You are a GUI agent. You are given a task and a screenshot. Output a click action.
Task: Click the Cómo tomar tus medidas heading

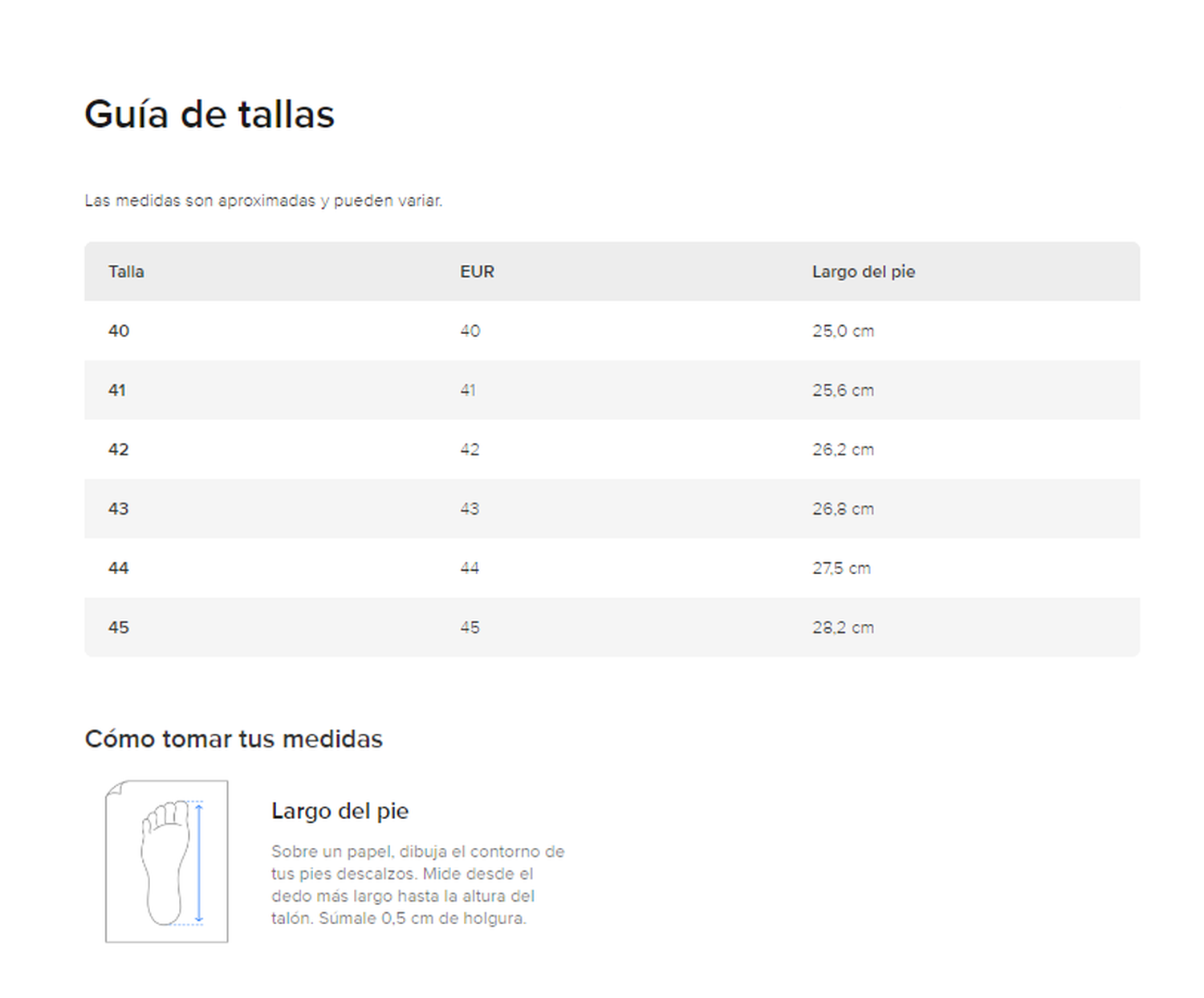[x=234, y=739]
